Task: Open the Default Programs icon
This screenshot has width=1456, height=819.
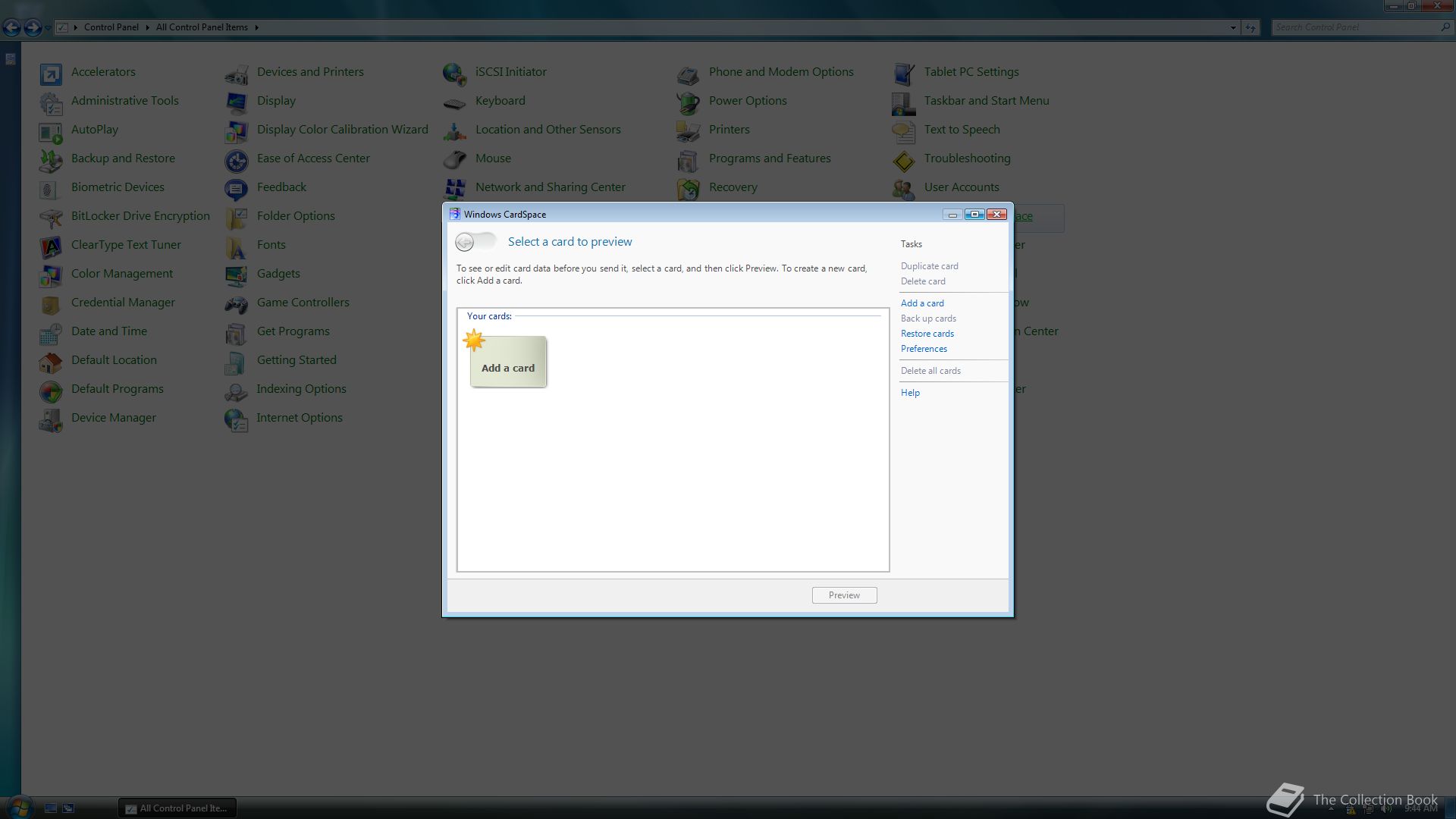Action: (51, 391)
